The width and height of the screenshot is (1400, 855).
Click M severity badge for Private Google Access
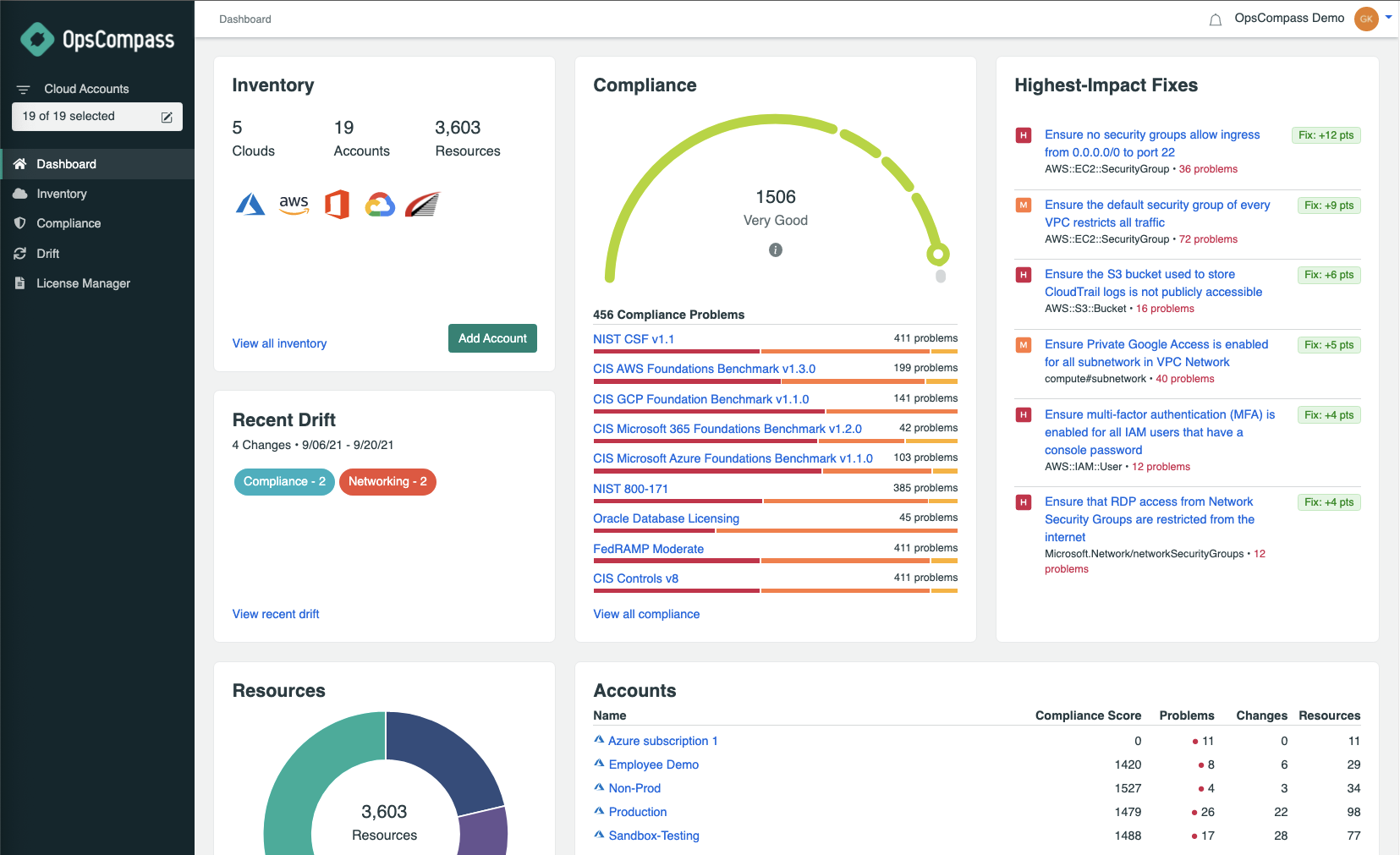(x=1024, y=345)
